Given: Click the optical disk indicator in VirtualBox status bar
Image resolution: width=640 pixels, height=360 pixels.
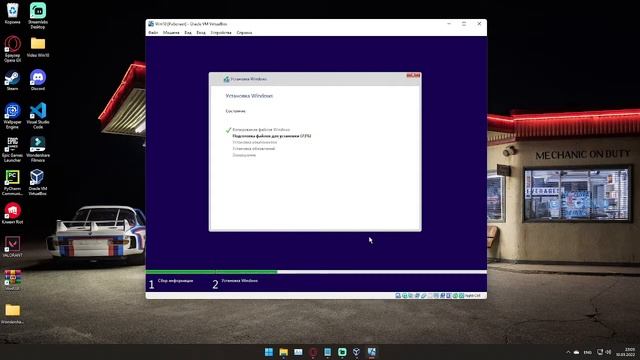Looking at the screenshot, I should (x=404, y=296).
